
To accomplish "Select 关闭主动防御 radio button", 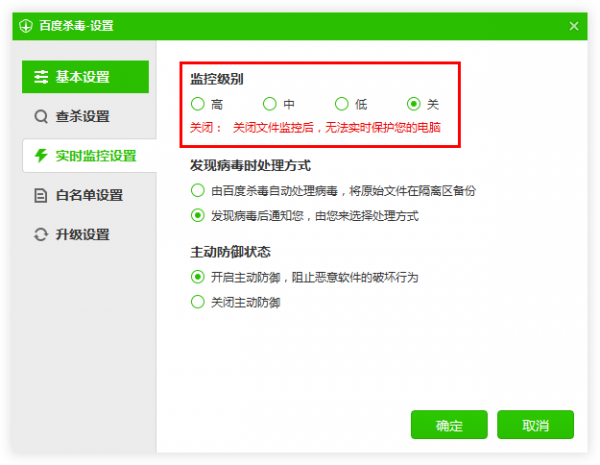I will (x=198, y=302).
